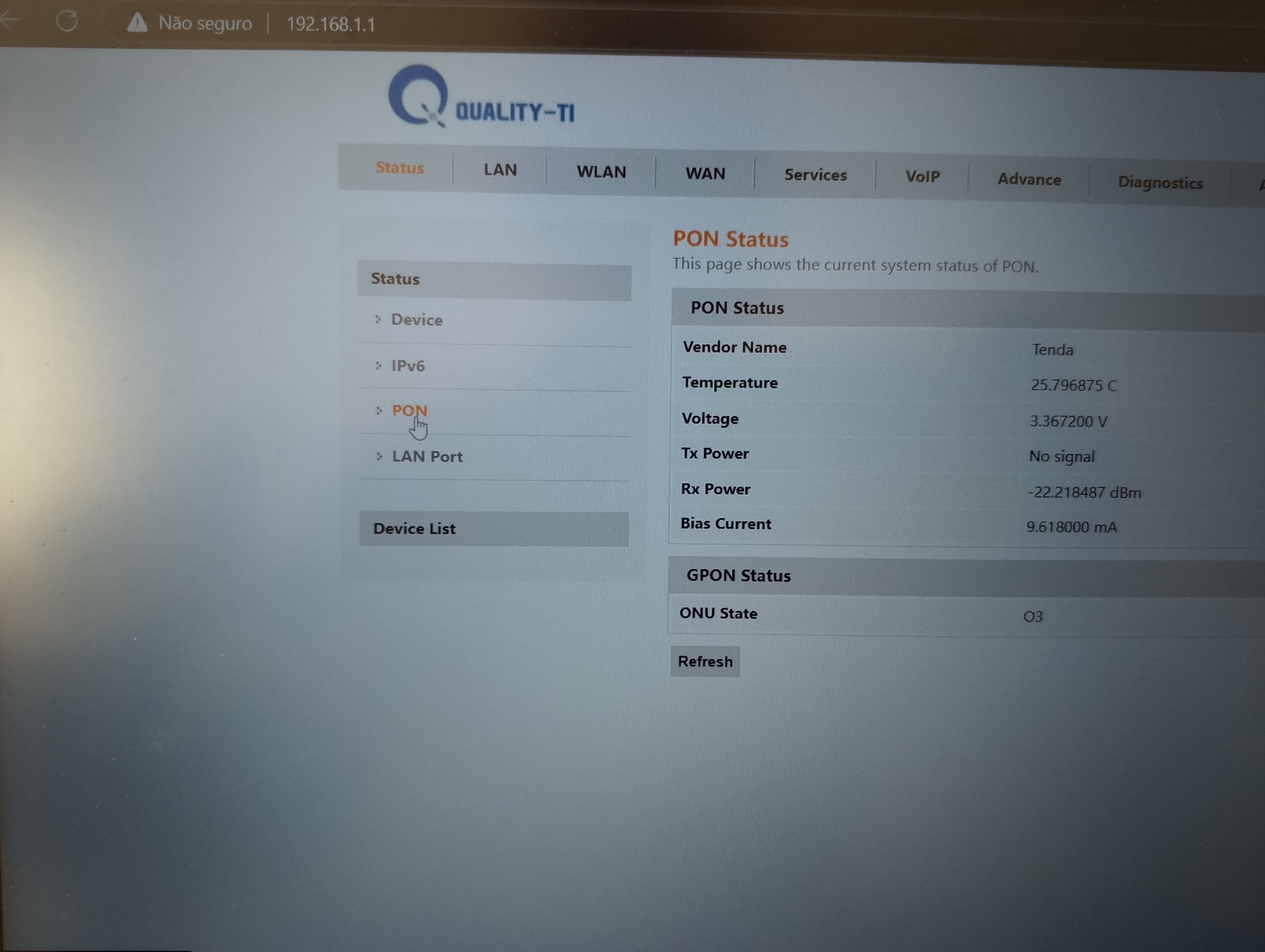1265x952 pixels.
Task: Open the Advance tab
Action: coord(1029,179)
